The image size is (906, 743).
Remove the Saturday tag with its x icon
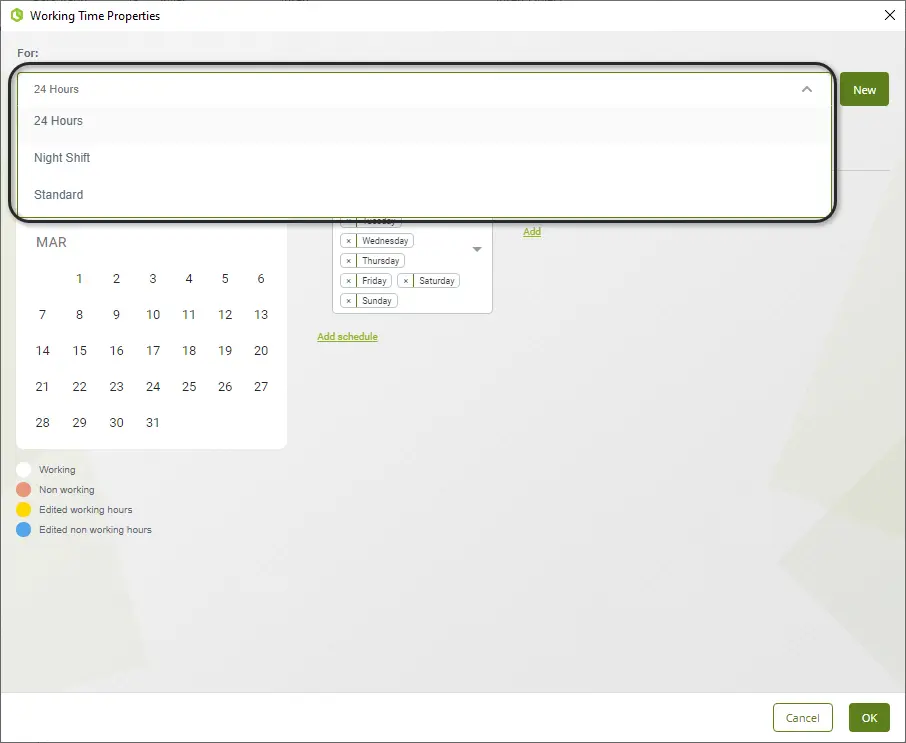coord(406,281)
